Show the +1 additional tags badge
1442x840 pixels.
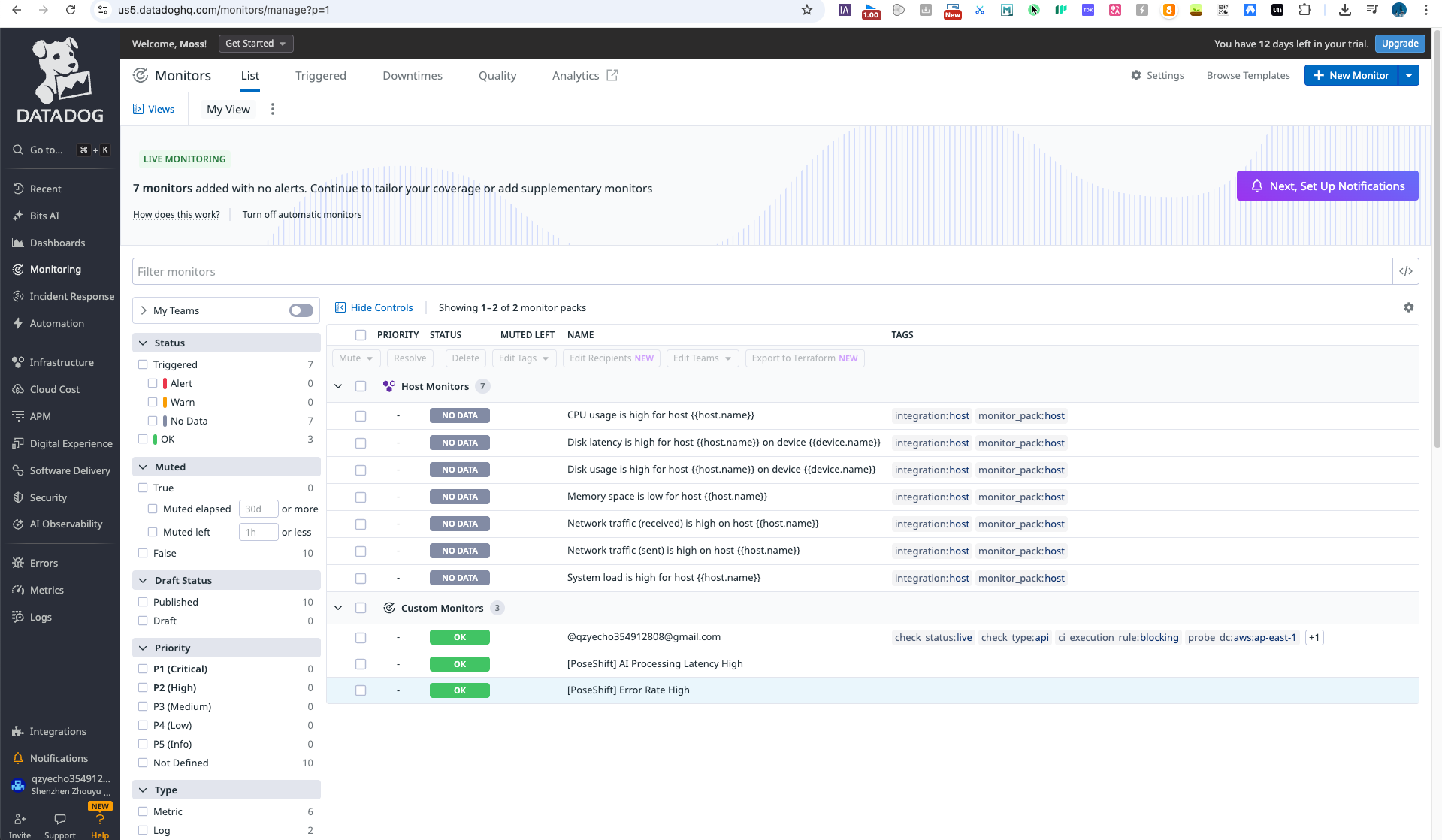click(x=1314, y=637)
